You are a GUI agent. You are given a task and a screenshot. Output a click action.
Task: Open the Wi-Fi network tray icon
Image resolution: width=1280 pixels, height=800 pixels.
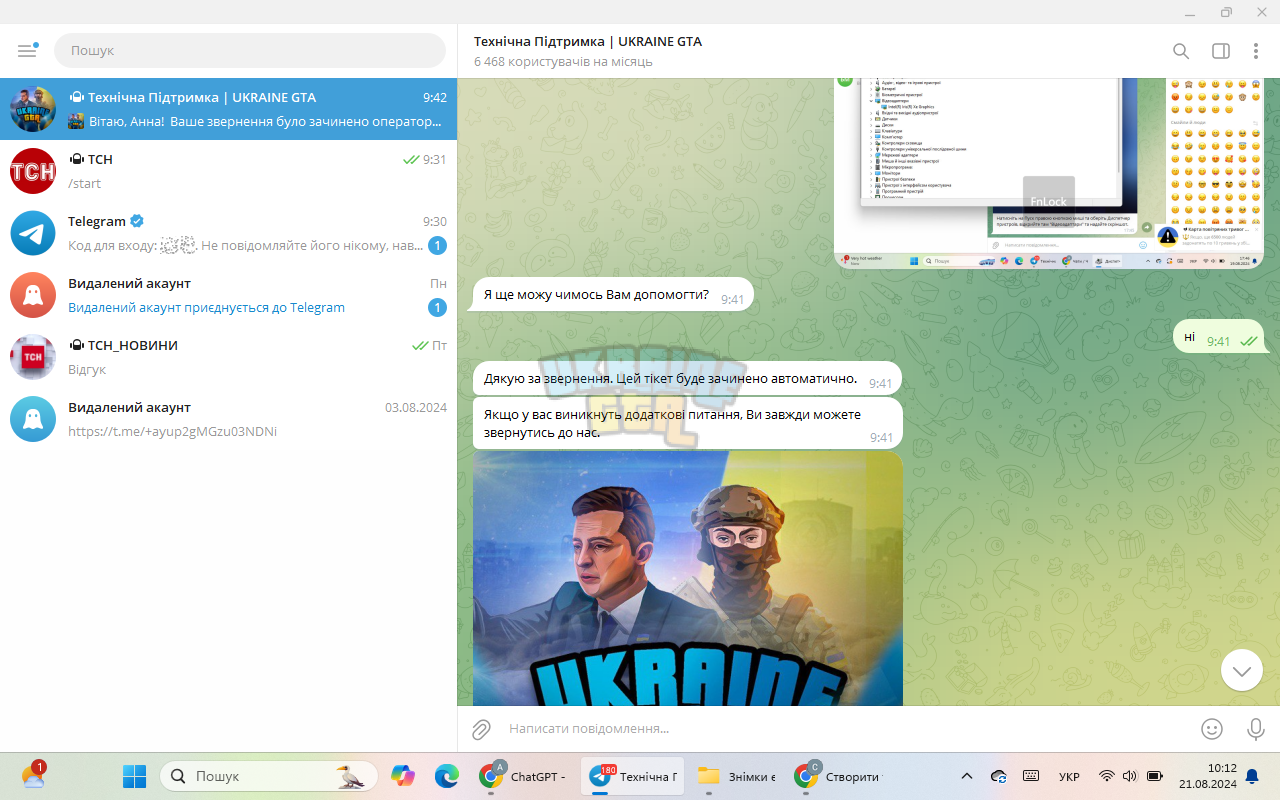[1106, 776]
